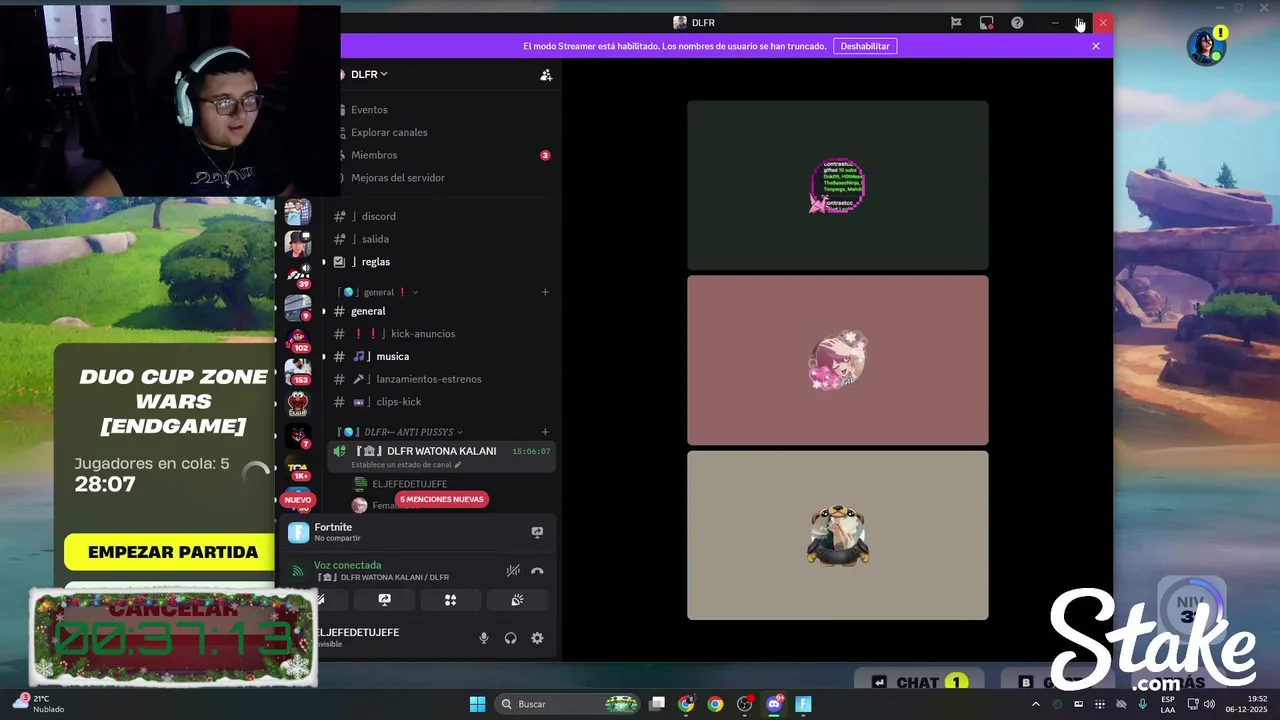The image size is (1280, 720).
Task: Open user settings gear icon
Action: coord(537,638)
